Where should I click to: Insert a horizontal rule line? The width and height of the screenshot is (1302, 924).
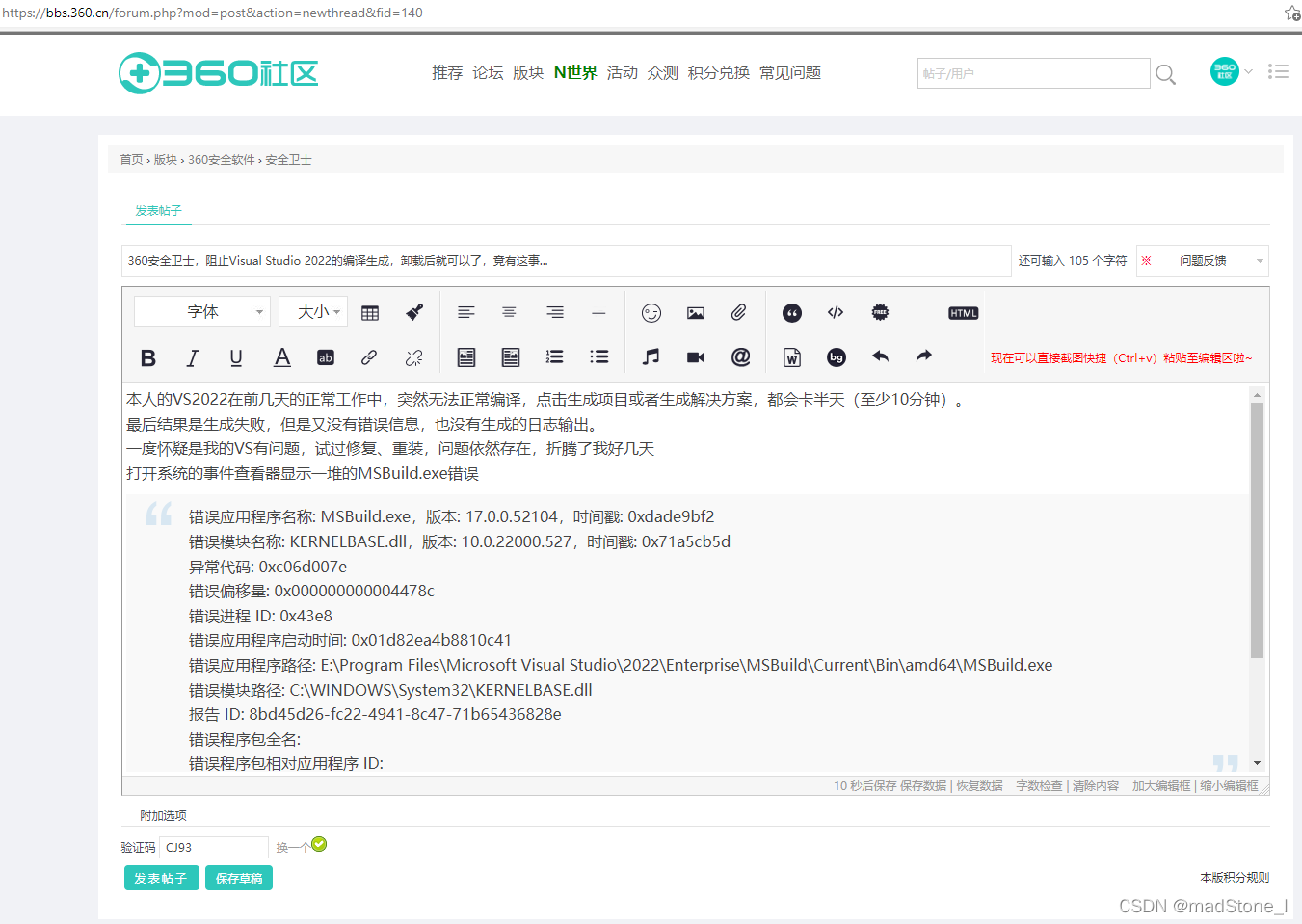(598, 312)
